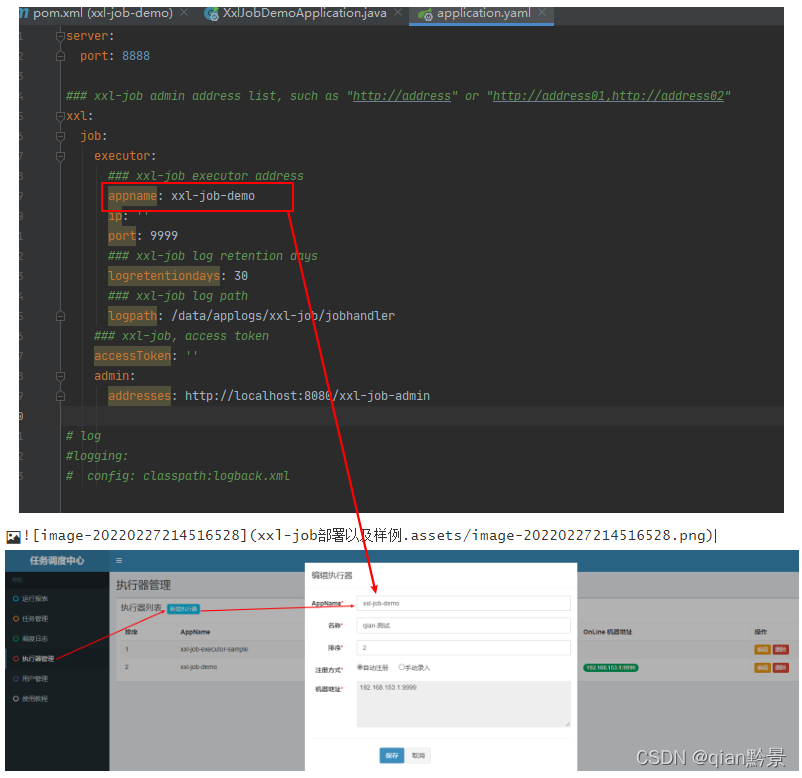Collapse the xxl: block fold marker
Viewport: 802px width, 778px height.
coord(60,116)
